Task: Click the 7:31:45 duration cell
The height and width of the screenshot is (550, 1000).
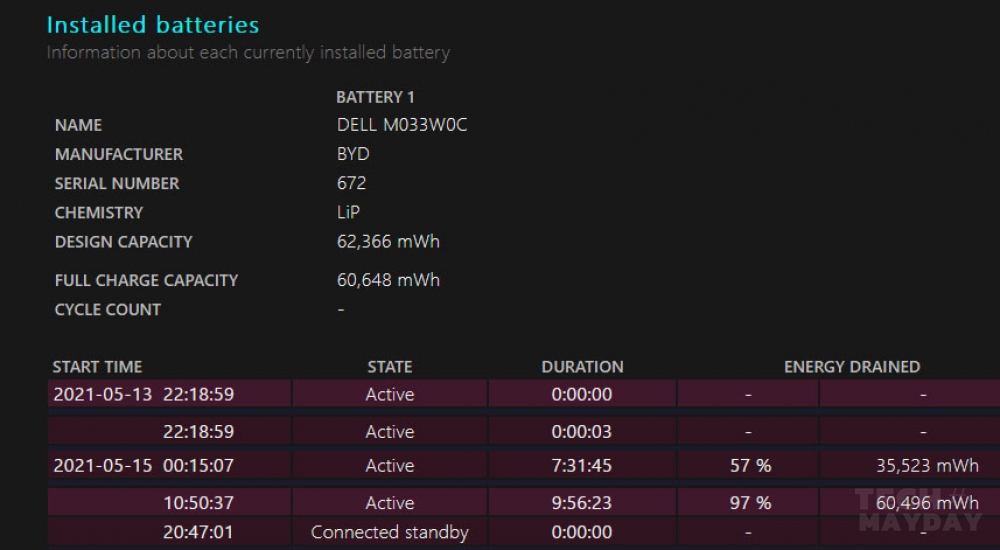Action: pyautogui.click(x=582, y=466)
